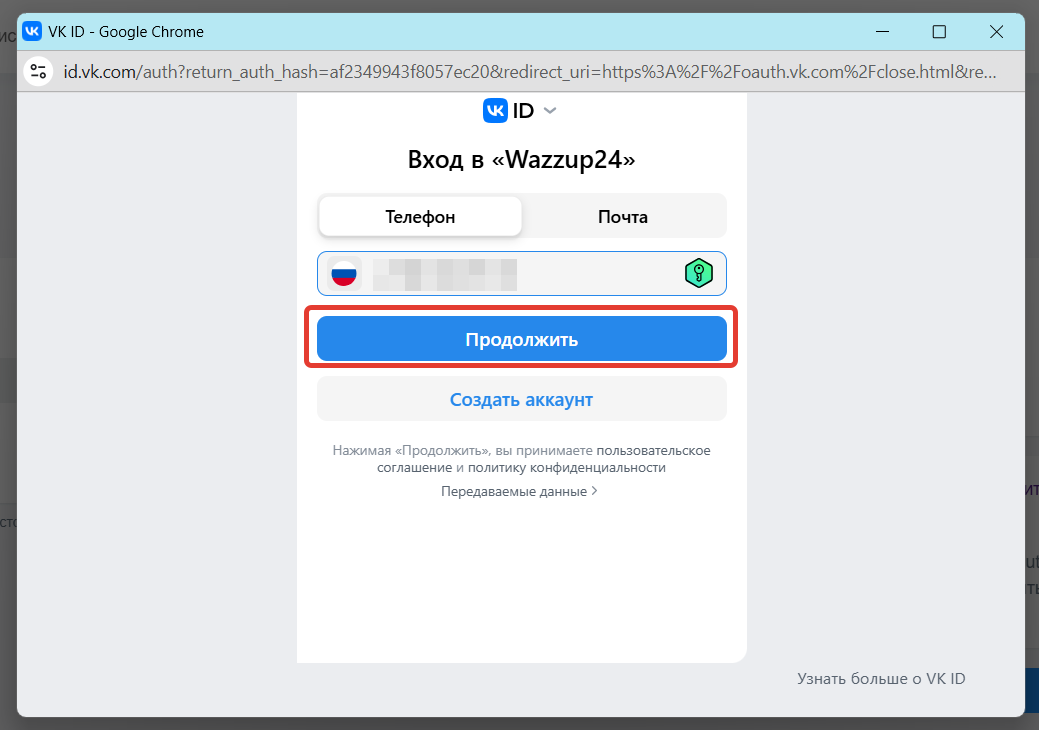Open Узнать больше о VK ID link
This screenshot has height=730, width=1039.
(x=881, y=678)
